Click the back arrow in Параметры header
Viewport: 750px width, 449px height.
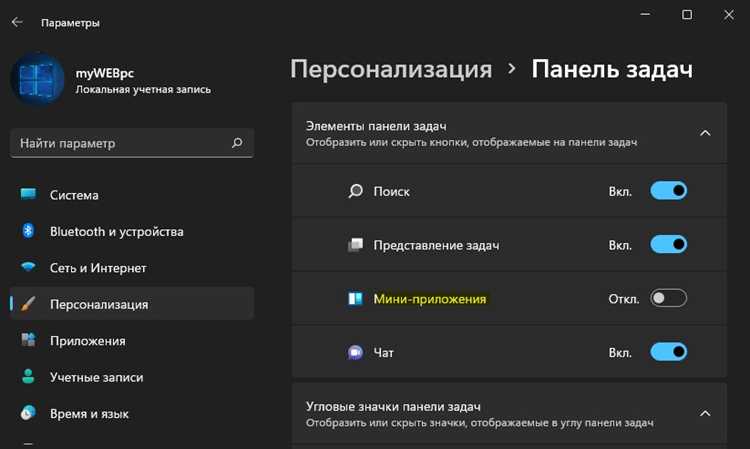click(17, 22)
